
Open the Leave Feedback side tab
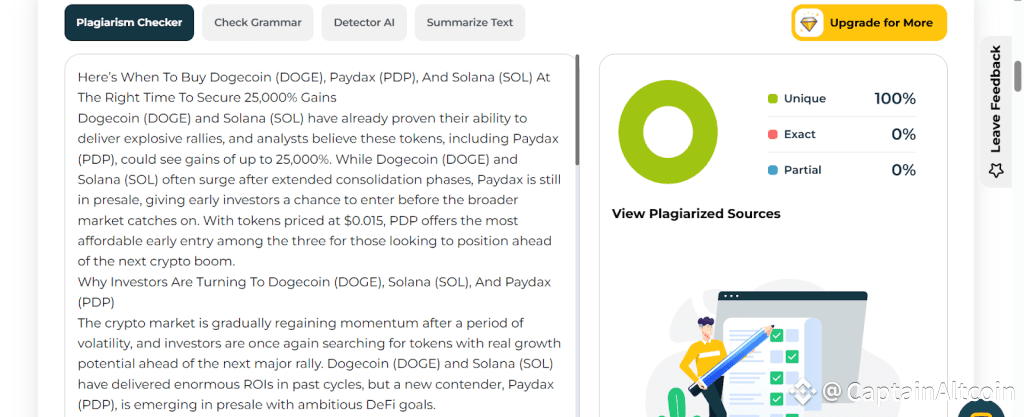pyautogui.click(x=995, y=100)
